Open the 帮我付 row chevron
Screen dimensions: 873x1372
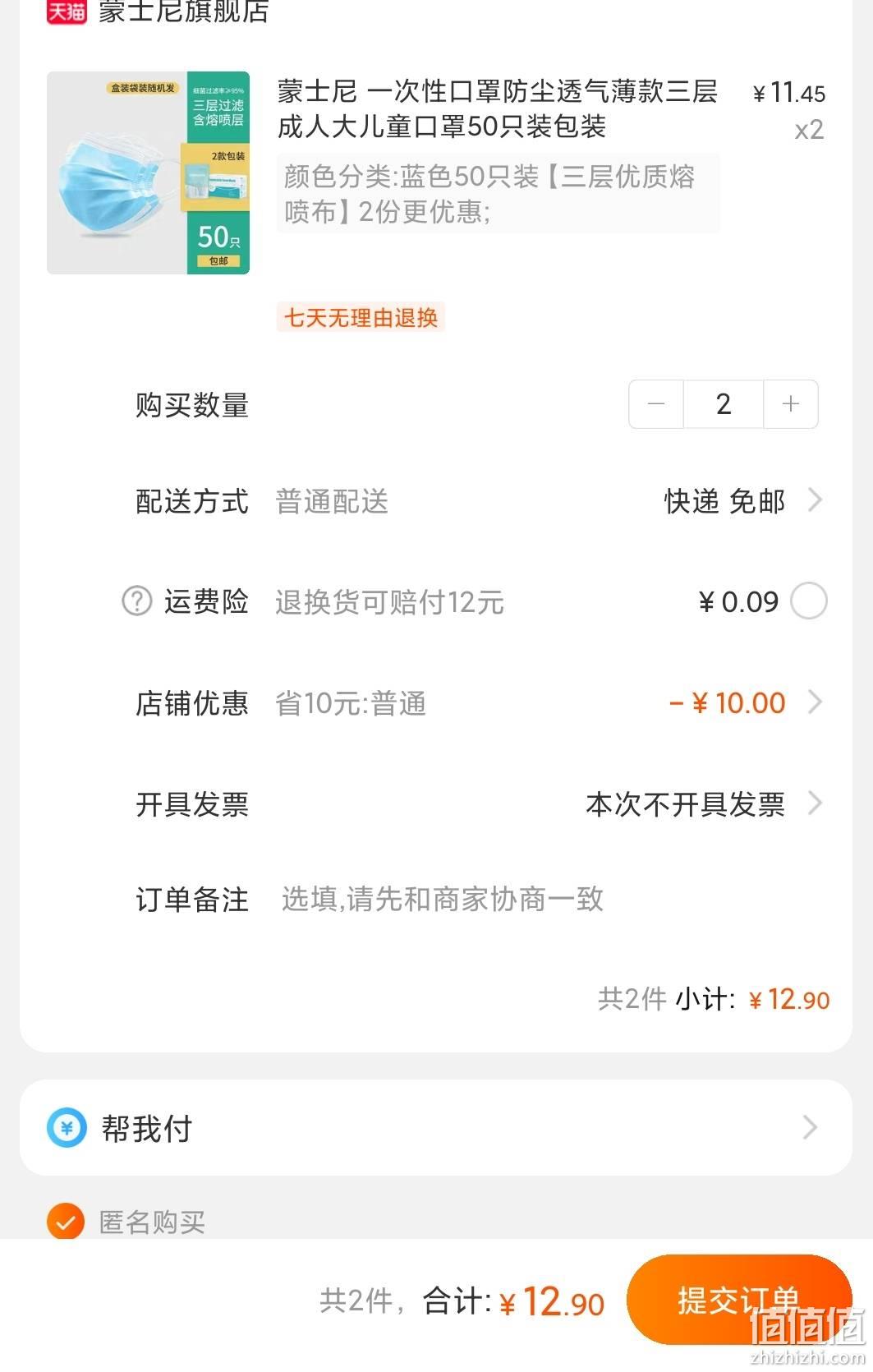click(x=810, y=1127)
